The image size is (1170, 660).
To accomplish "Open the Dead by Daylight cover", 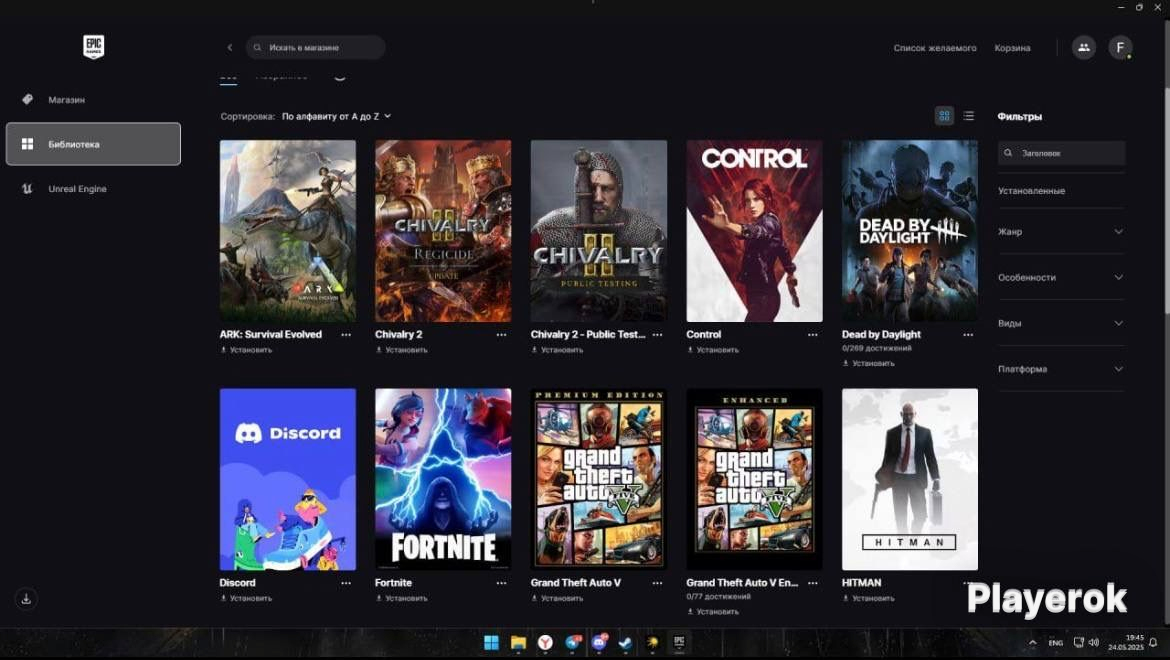I will tap(910, 231).
